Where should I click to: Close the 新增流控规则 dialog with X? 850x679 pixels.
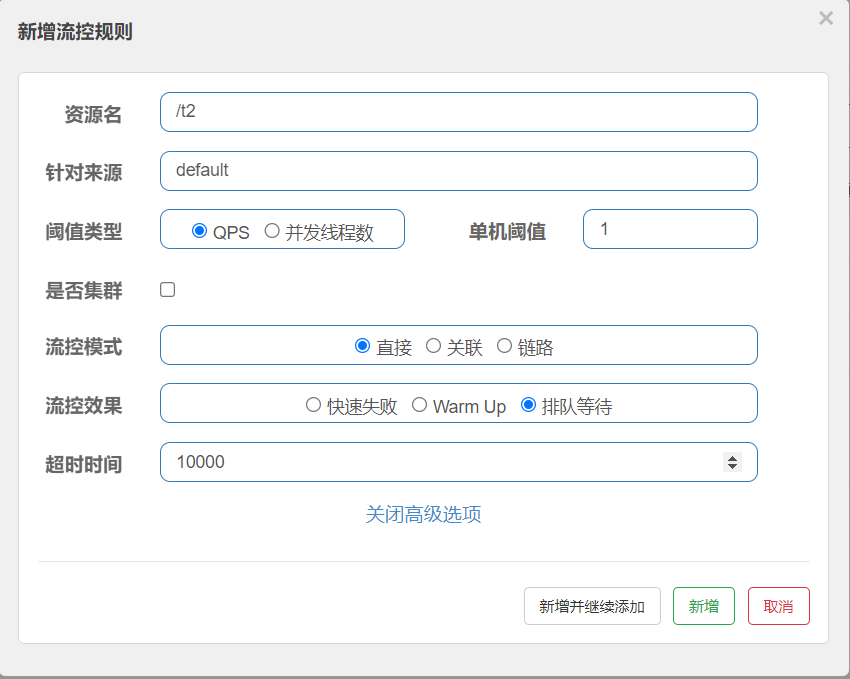point(825,18)
